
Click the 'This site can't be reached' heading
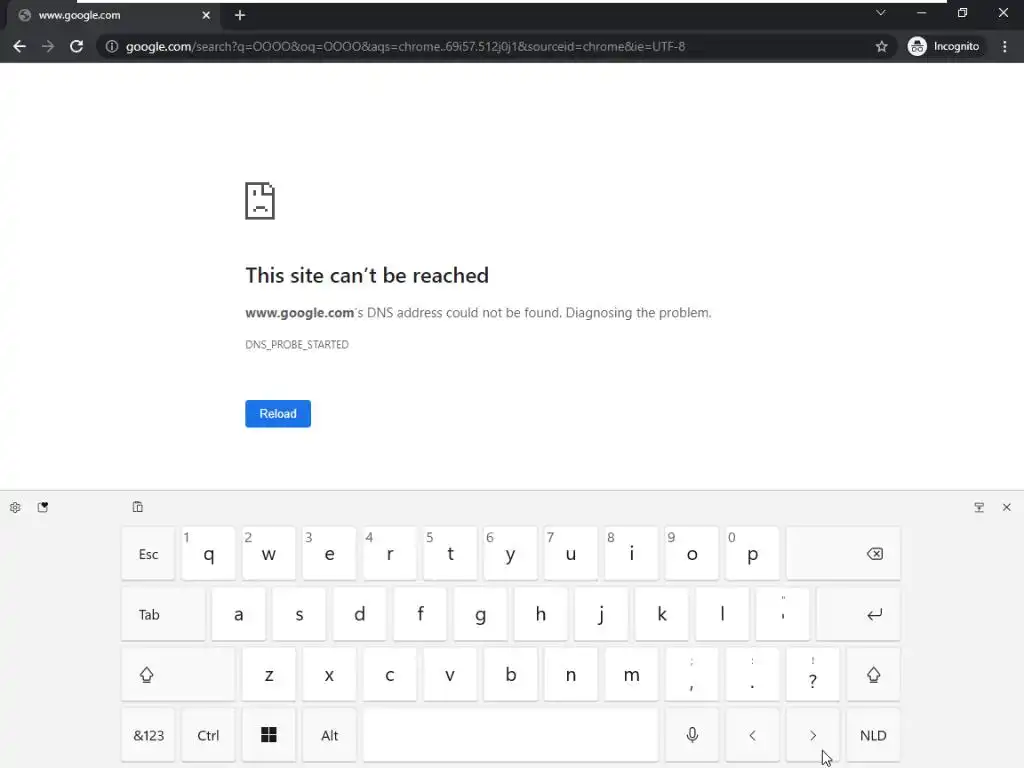pos(367,275)
